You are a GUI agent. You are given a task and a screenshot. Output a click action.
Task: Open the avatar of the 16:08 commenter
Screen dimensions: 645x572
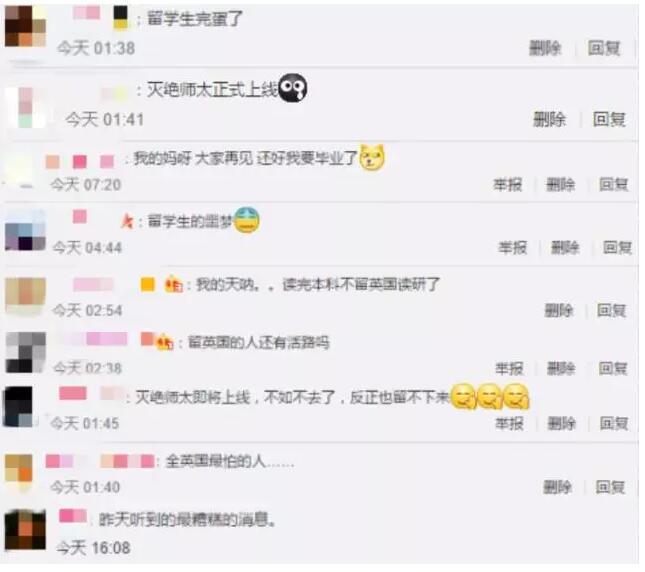(25, 529)
